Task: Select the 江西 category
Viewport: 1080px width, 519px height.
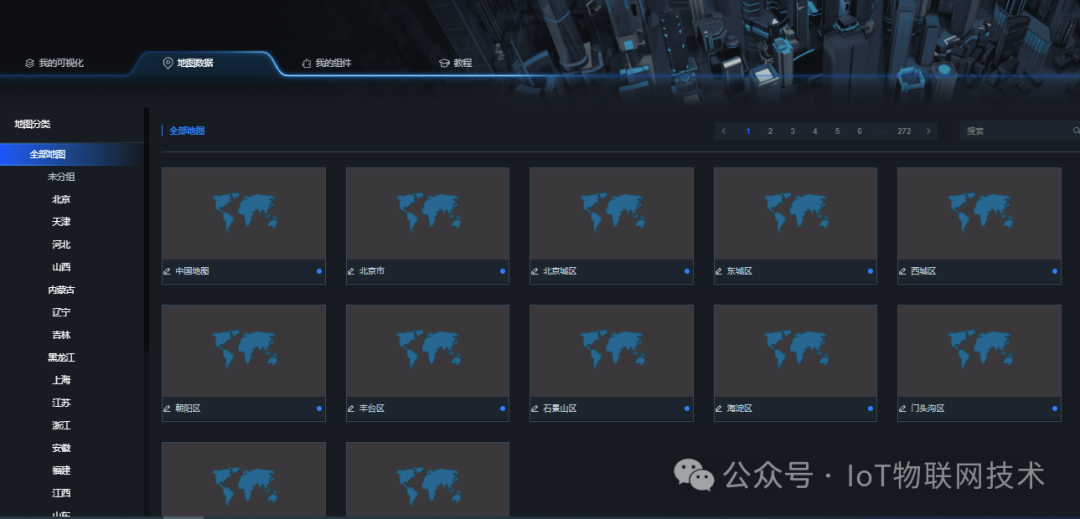Action: click(61, 493)
